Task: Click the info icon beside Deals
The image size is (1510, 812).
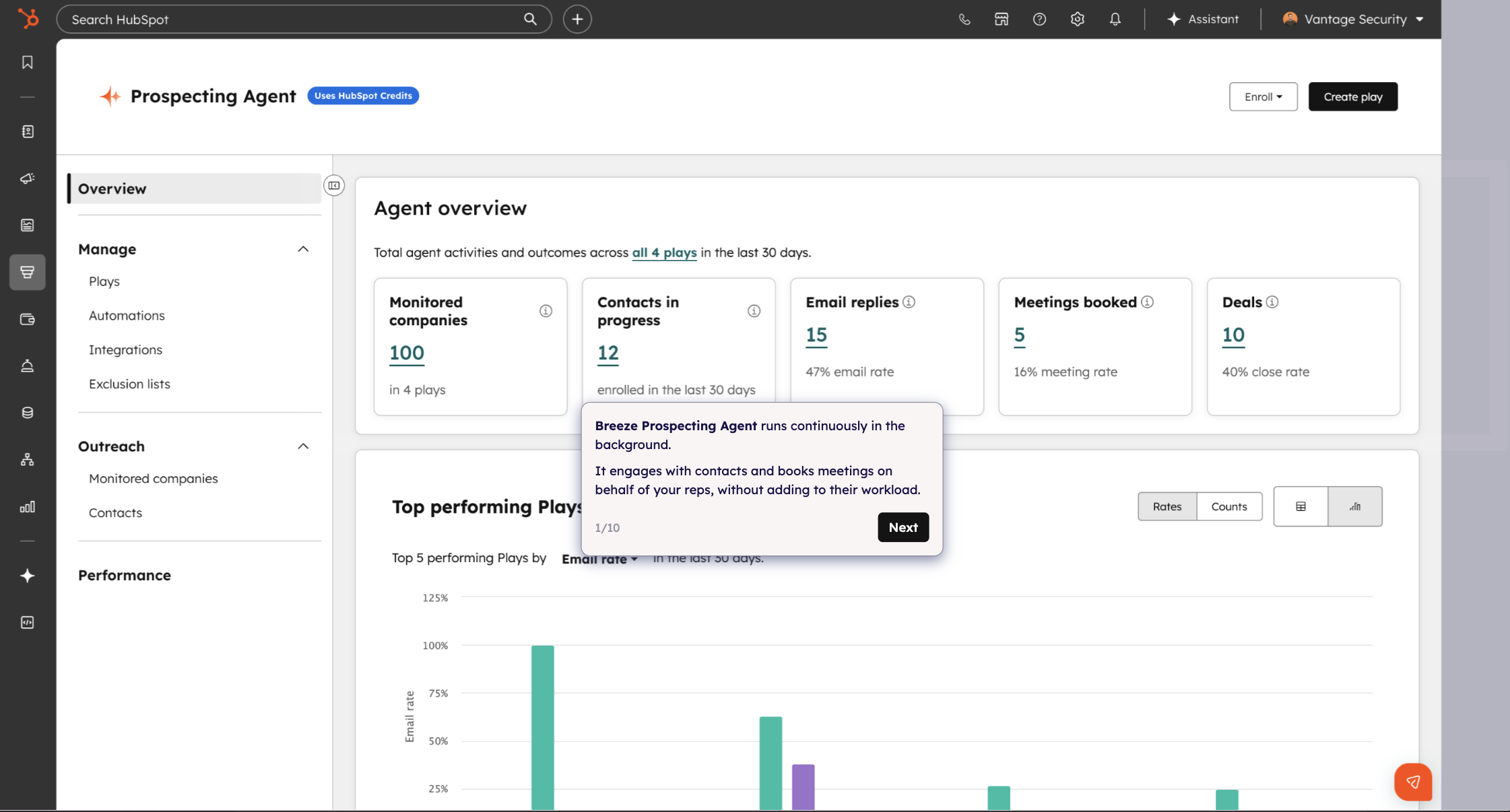Action: pyautogui.click(x=1272, y=302)
